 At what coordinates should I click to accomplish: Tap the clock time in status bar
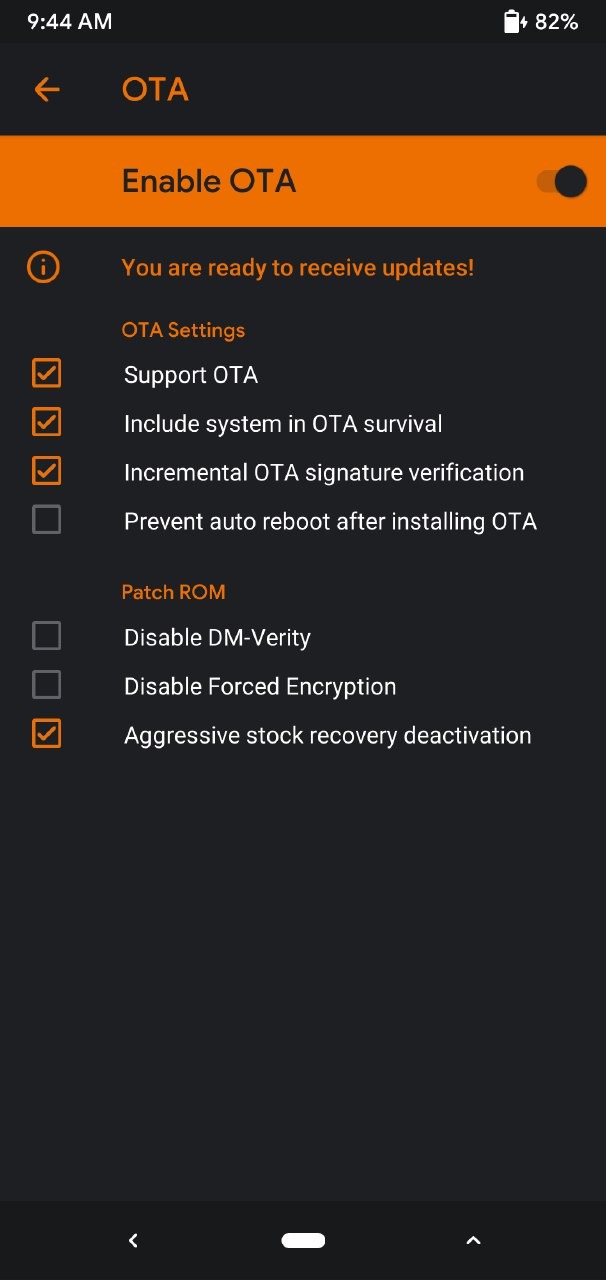click(x=69, y=22)
